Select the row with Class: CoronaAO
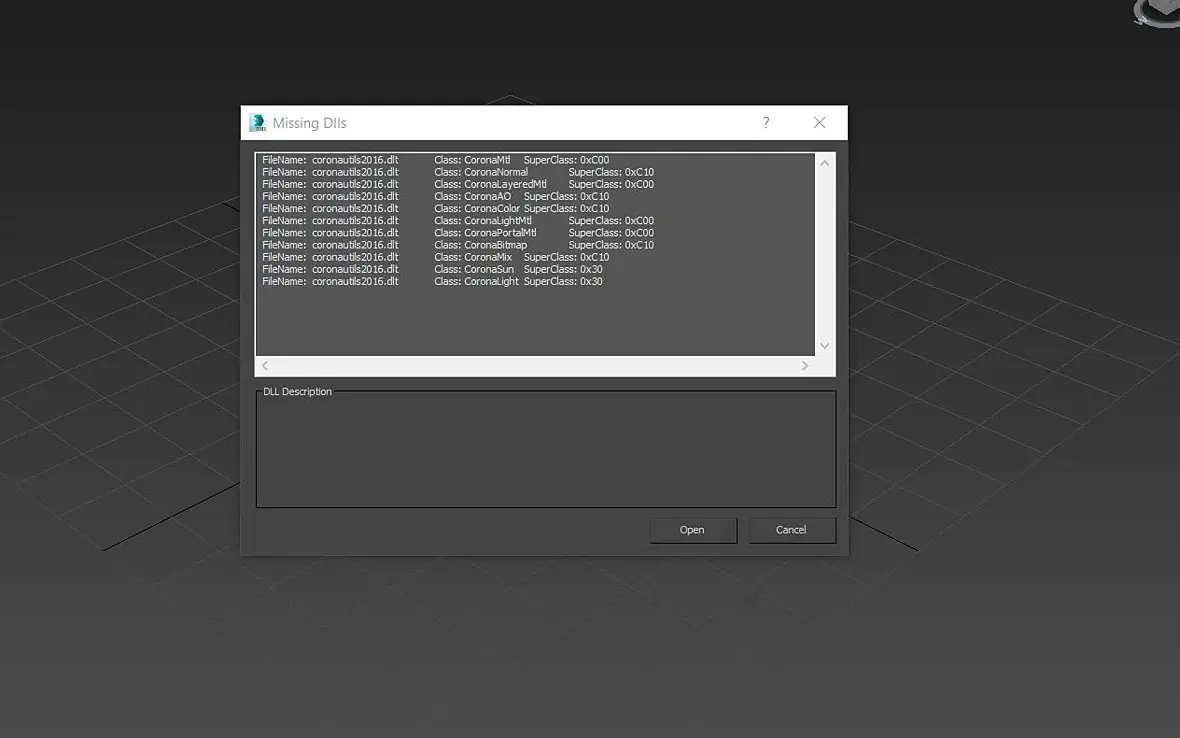This screenshot has width=1180, height=738. (535, 196)
